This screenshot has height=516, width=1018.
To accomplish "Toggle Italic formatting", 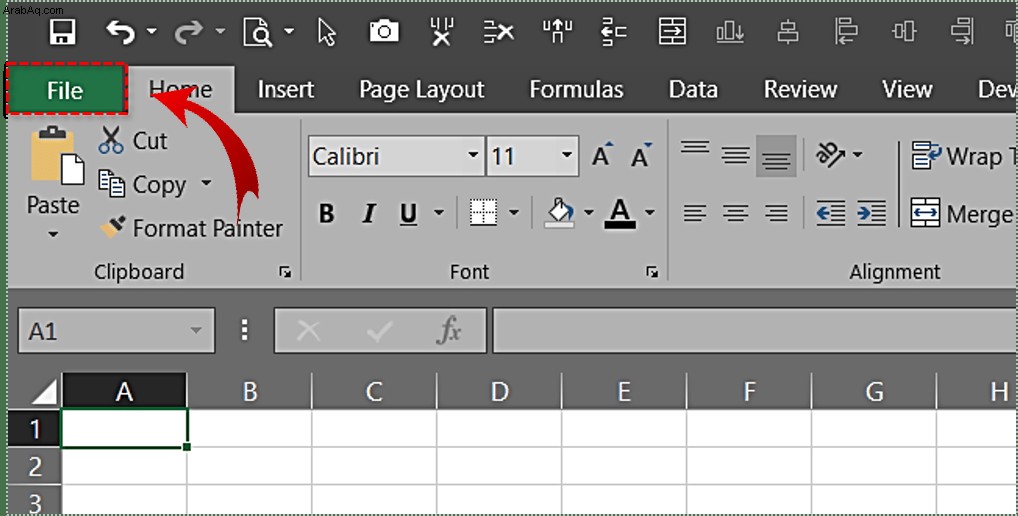I will [369, 213].
